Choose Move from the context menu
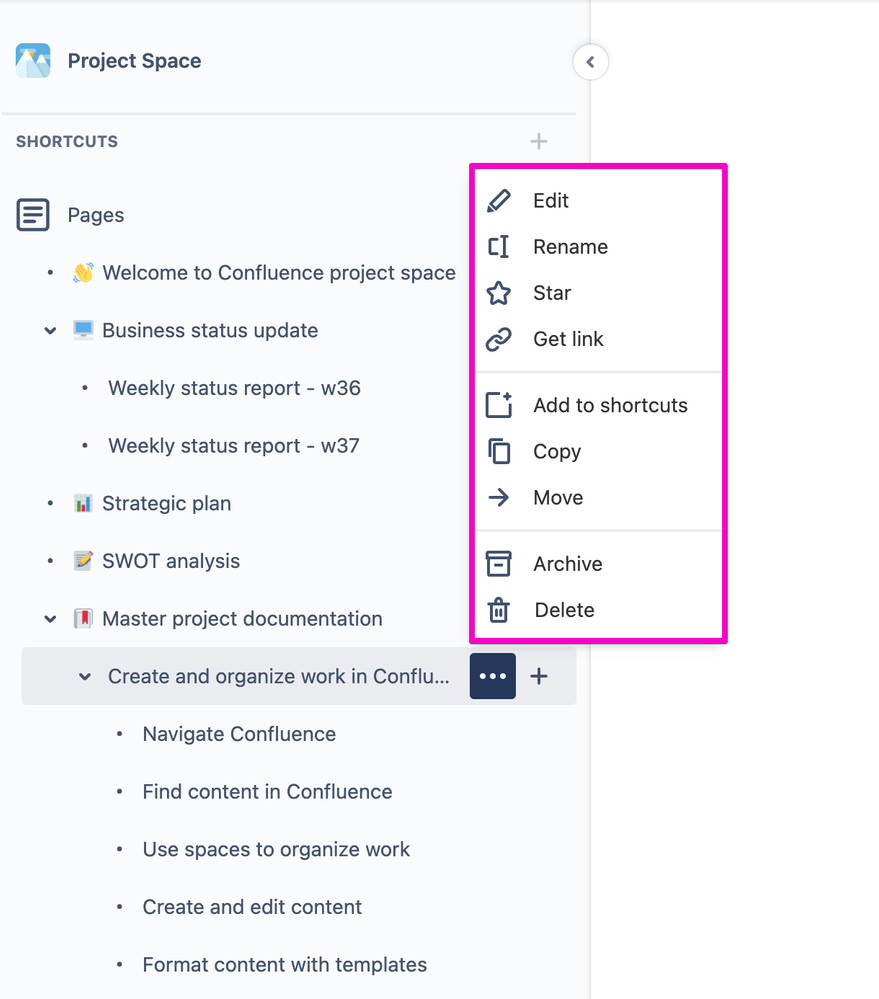Viewport: 879px width, 999px height. click(558, 497)
